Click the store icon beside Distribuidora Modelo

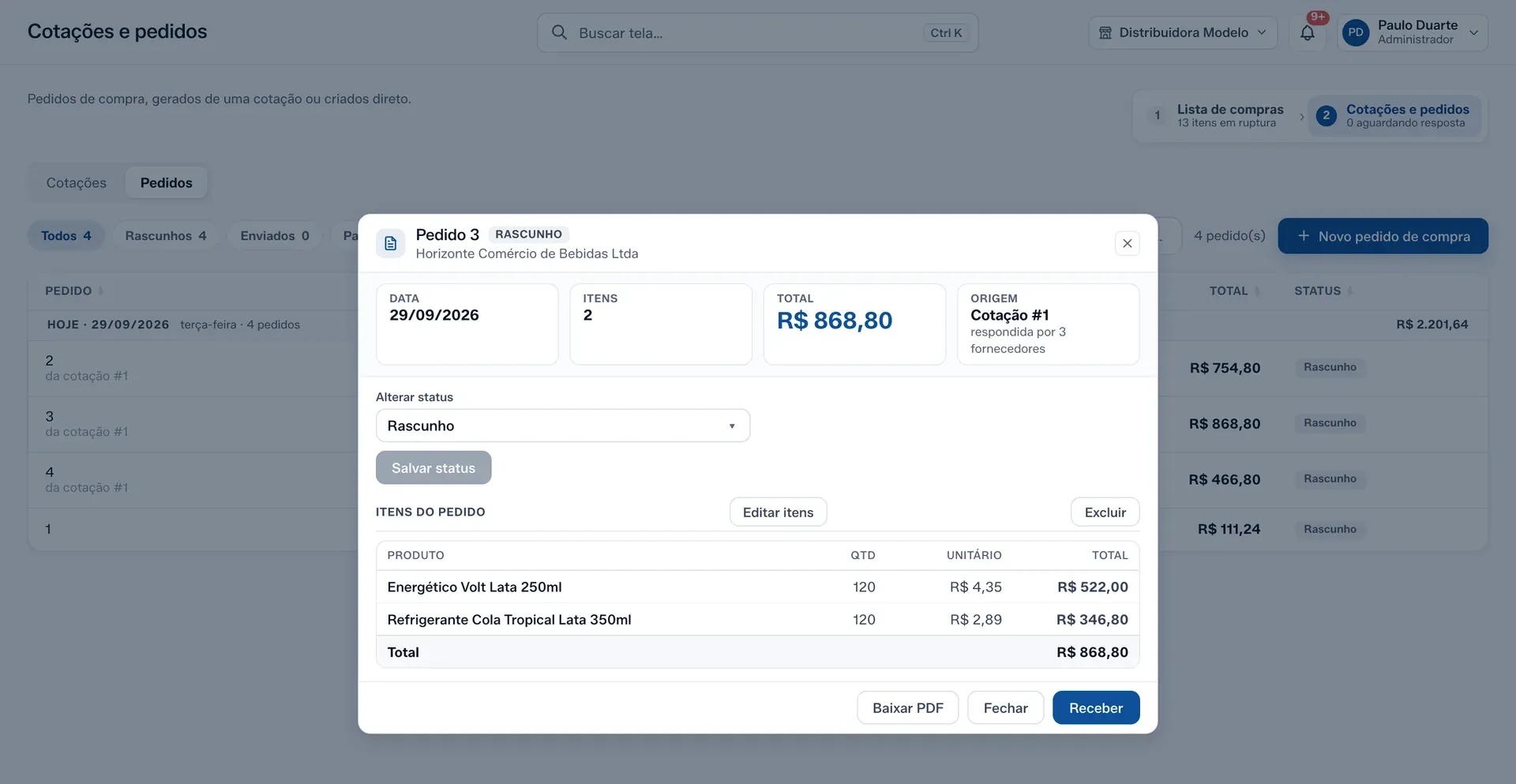click(1105, 32)
